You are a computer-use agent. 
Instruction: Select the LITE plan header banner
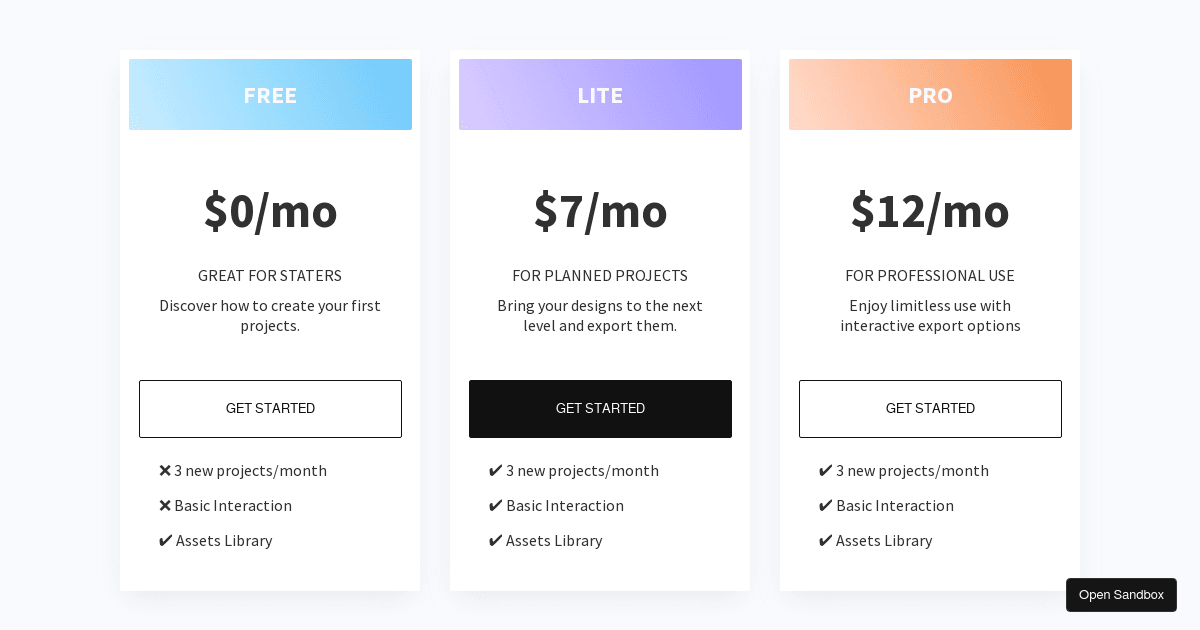tap(600, 94)
